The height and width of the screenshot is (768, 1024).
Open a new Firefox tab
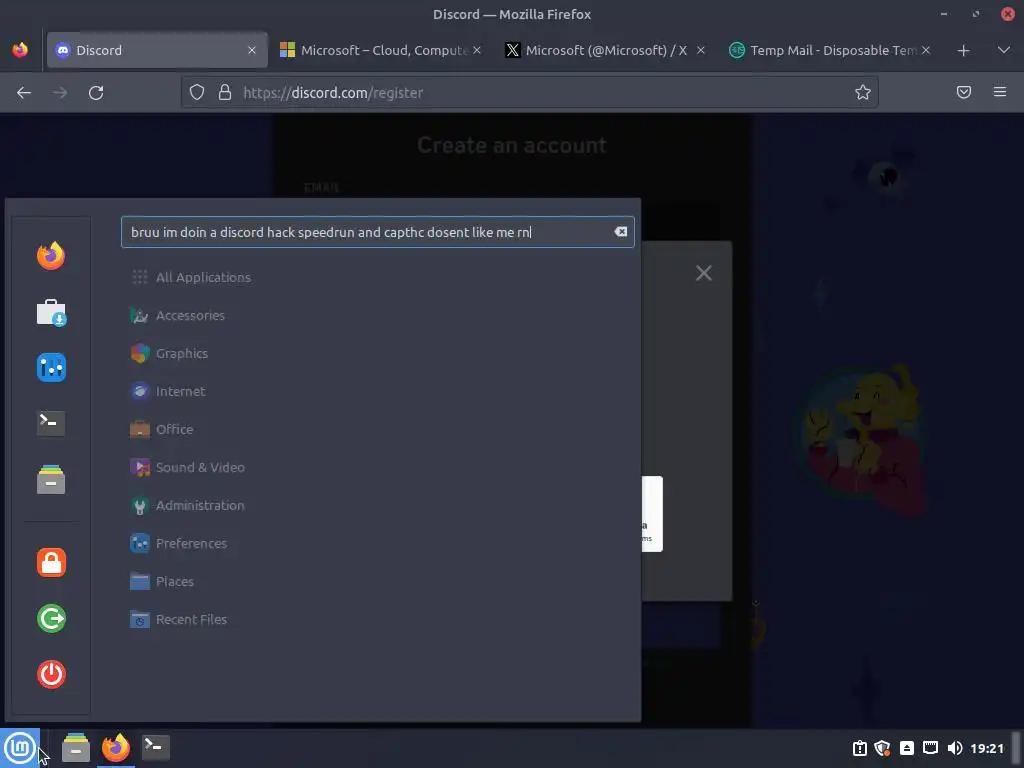coord(963,50)
